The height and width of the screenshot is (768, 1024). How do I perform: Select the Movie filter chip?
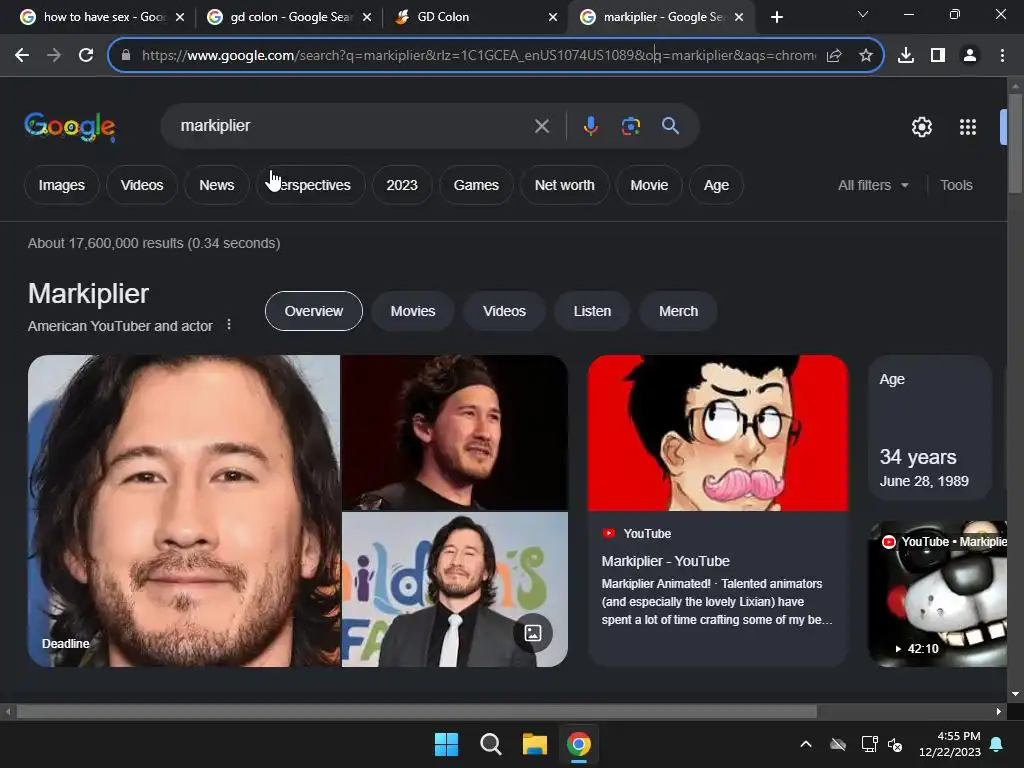tap(649, 185)
